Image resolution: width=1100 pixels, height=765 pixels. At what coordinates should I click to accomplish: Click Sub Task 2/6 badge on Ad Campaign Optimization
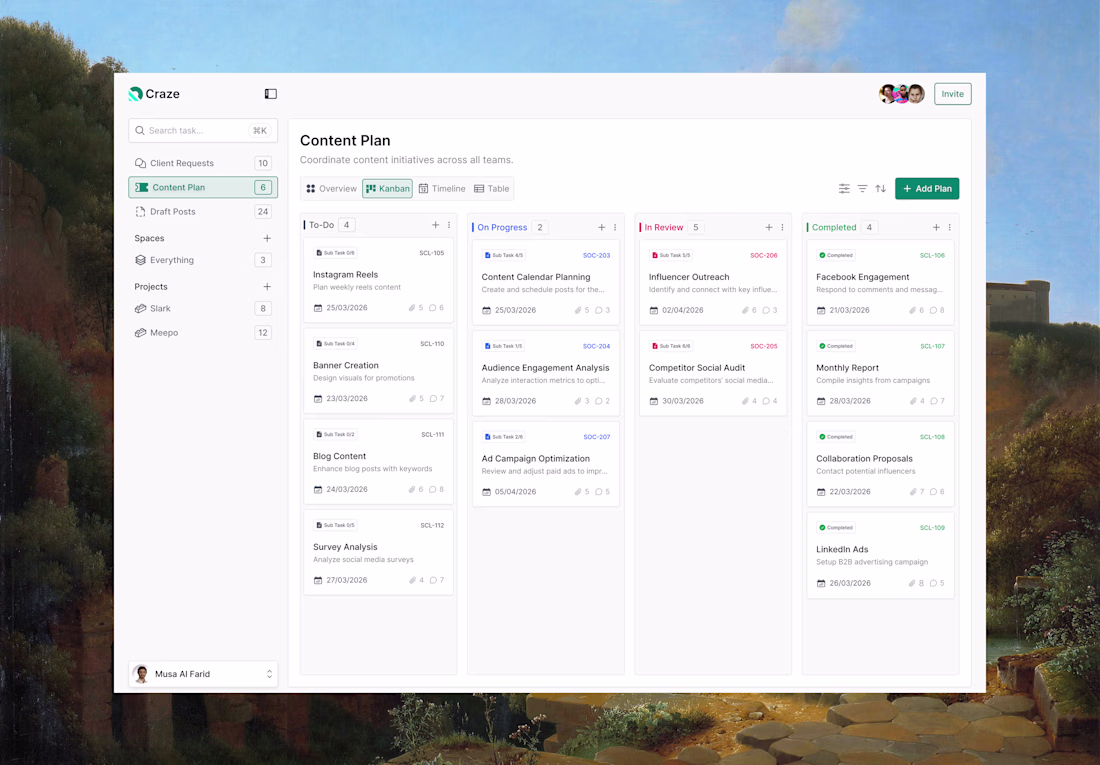point(504,437)
